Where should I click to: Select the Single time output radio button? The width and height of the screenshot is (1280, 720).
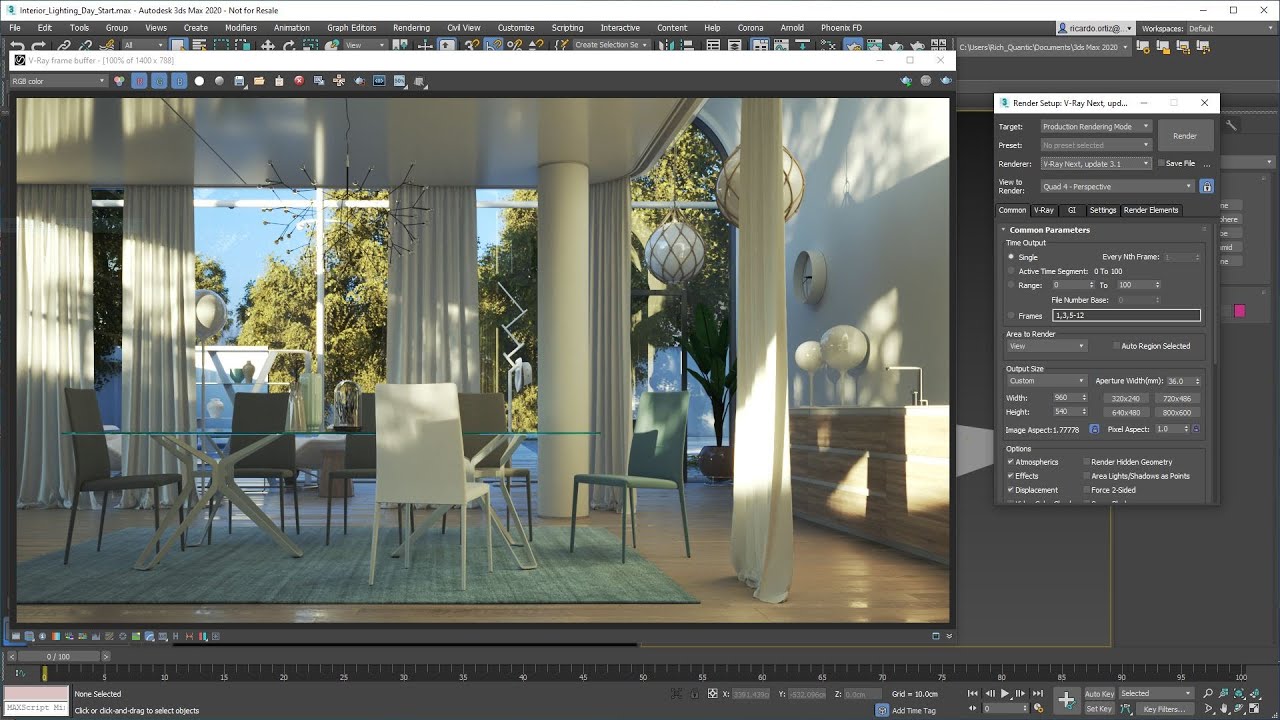point(1011,257)
